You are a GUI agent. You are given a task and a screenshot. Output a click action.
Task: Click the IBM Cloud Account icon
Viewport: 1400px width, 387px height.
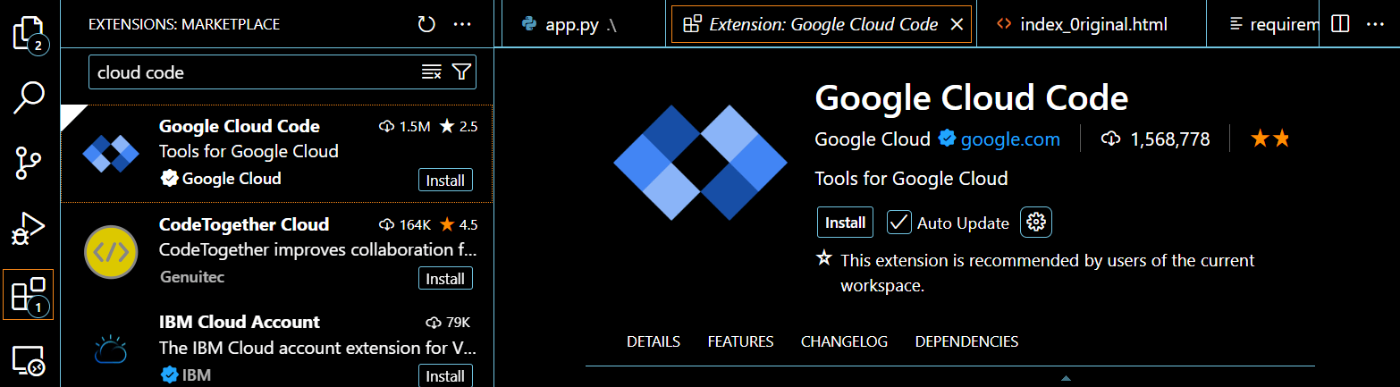(x=110, y=349)
